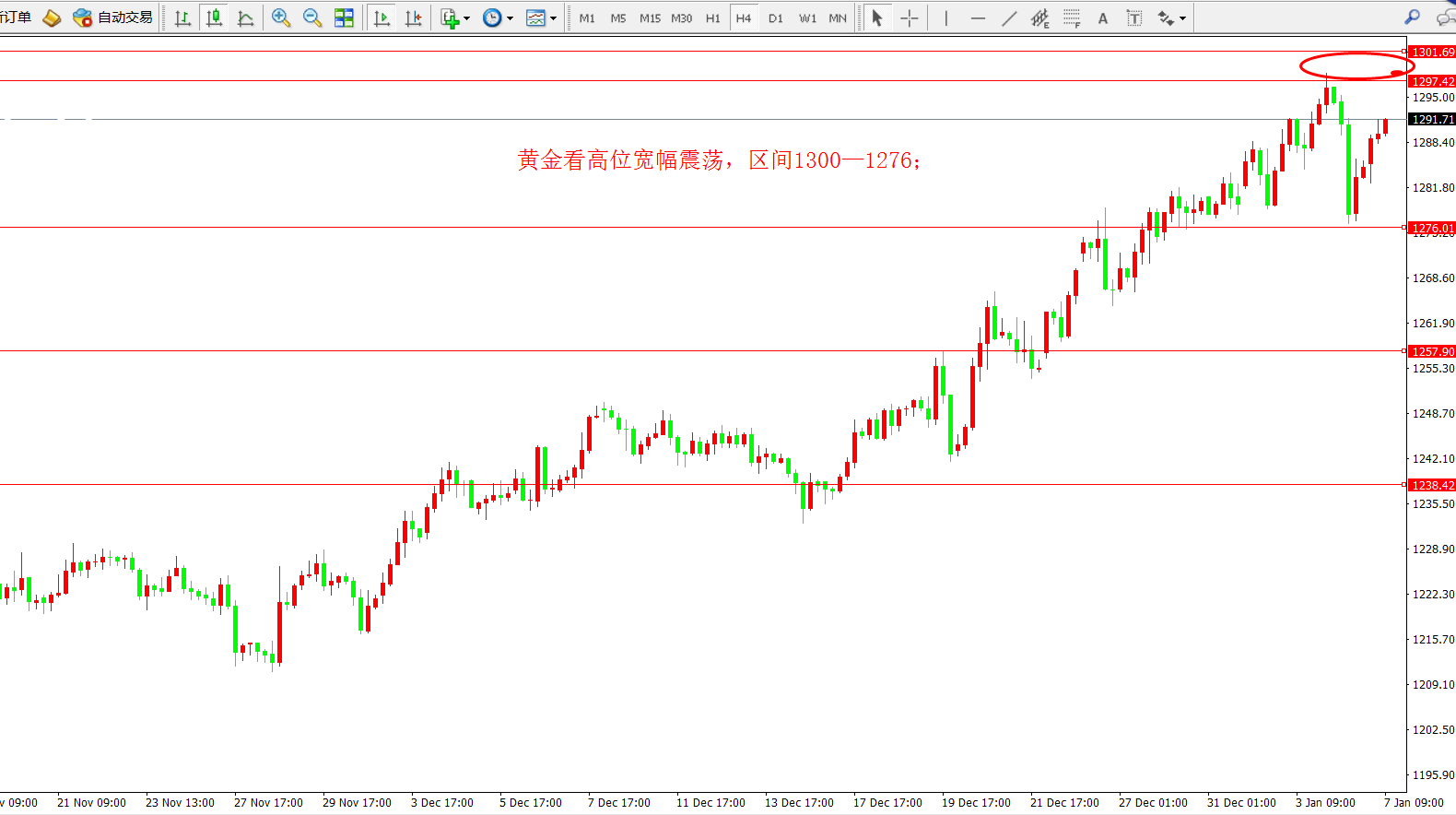Toggle chart Auto Scroll
This screenshot has width=1456, height=815.
382,18
